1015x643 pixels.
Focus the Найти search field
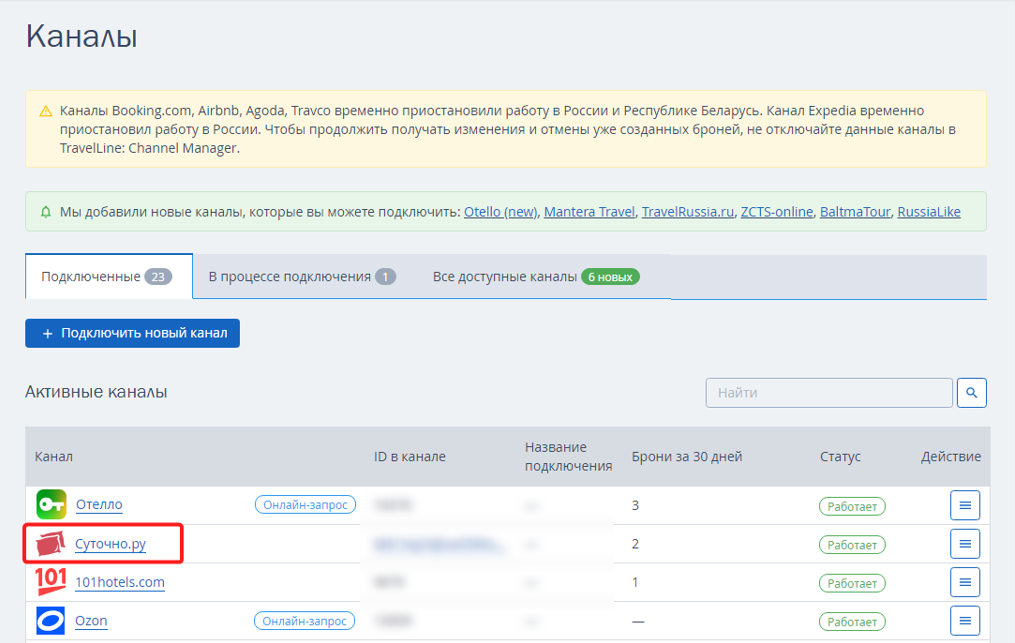pyautogui.click(x=829, y=392)
